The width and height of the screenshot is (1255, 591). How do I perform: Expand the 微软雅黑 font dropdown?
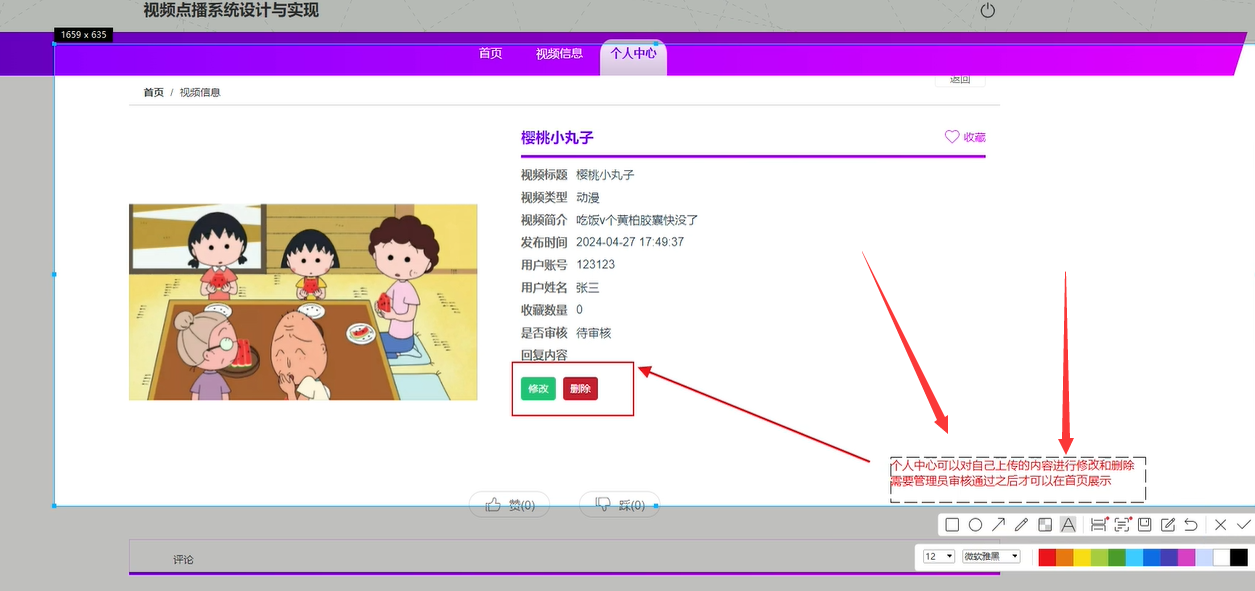991,556
